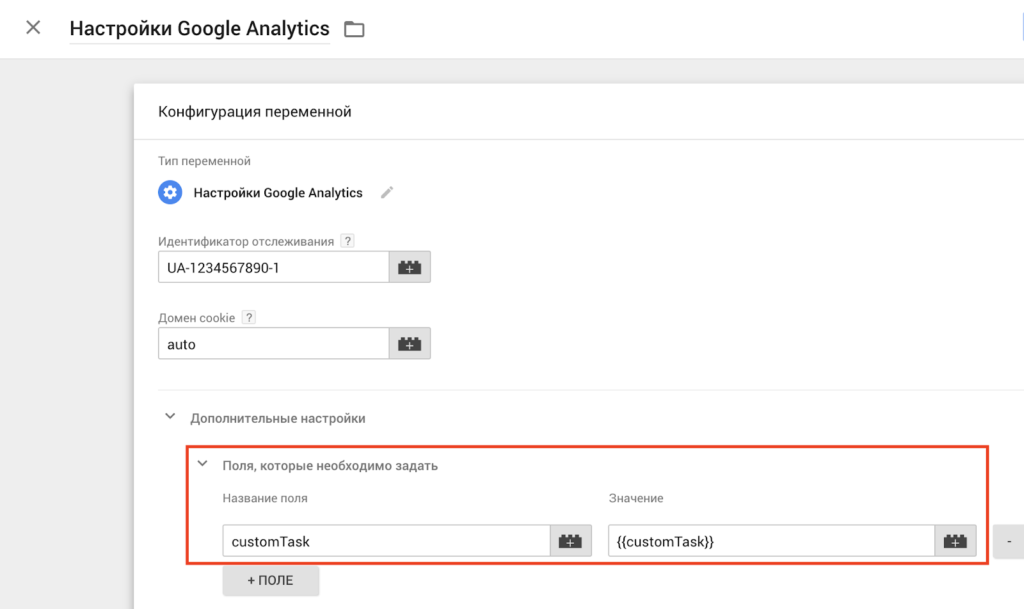Insert variable for the value field

pos(955,541)
